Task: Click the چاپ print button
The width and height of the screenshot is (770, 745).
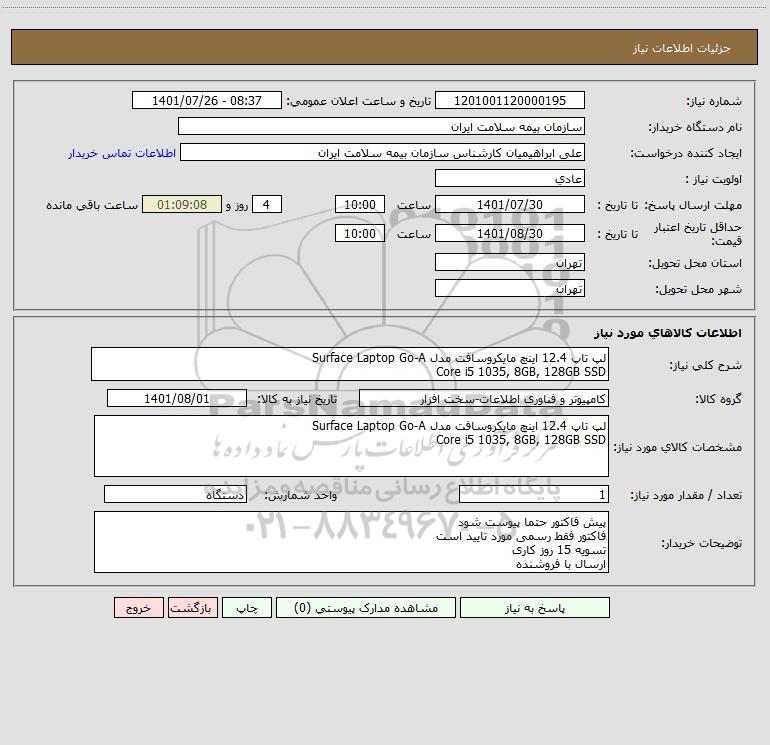Action: pyautogui.click(x=247, y=608)
